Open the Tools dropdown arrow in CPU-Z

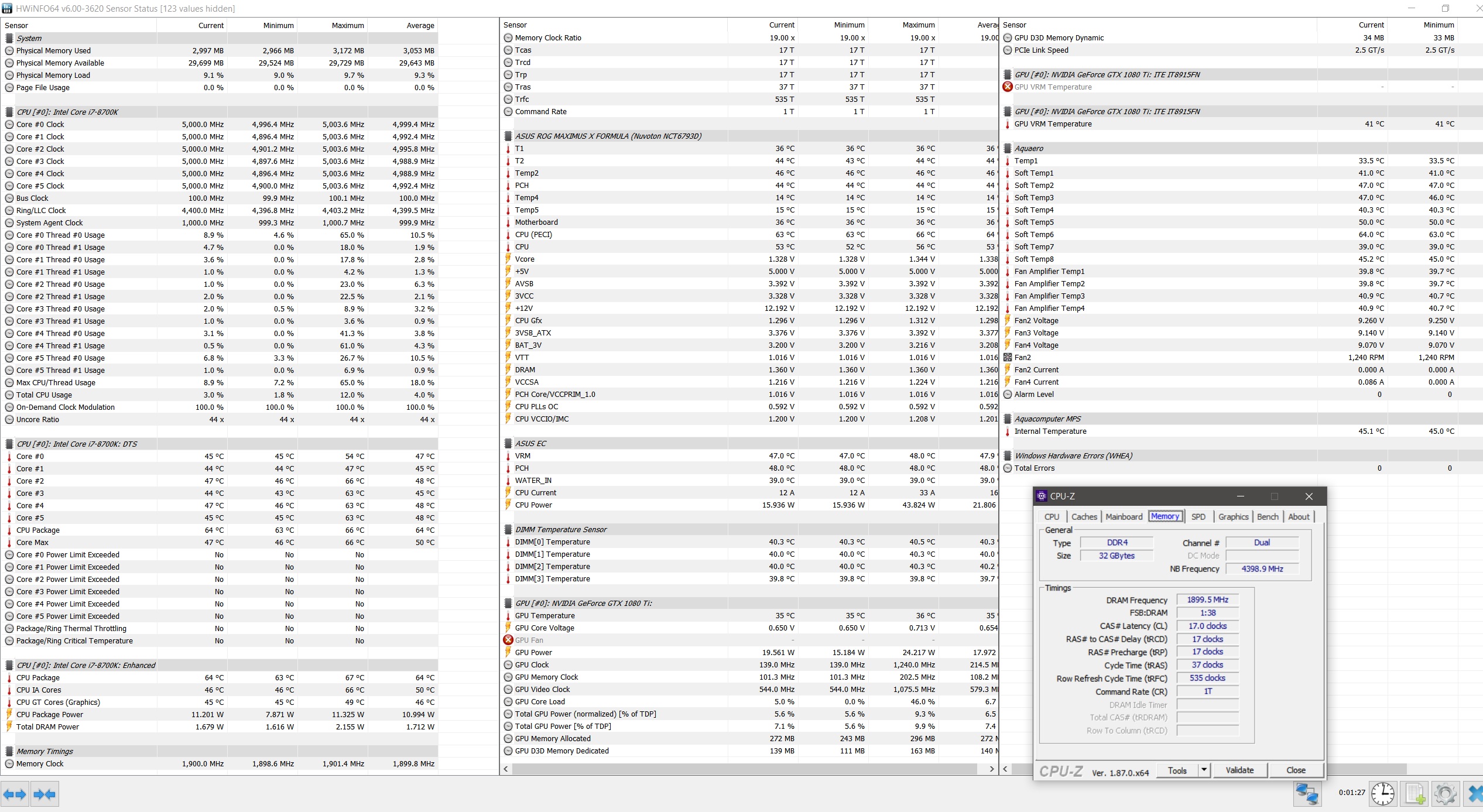click(1204, 770)
